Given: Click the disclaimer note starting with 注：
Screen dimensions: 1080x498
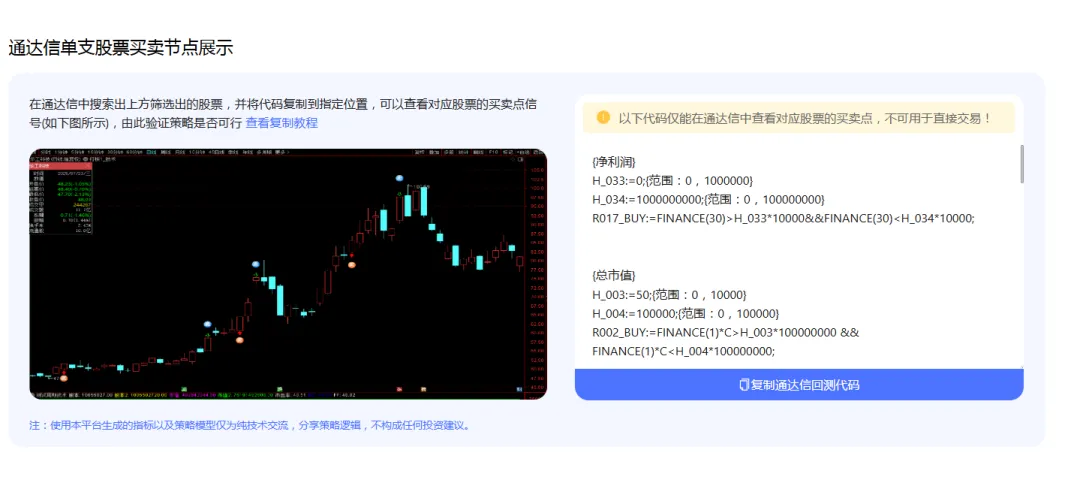Looking at the screenshot, I should (251, 425).
